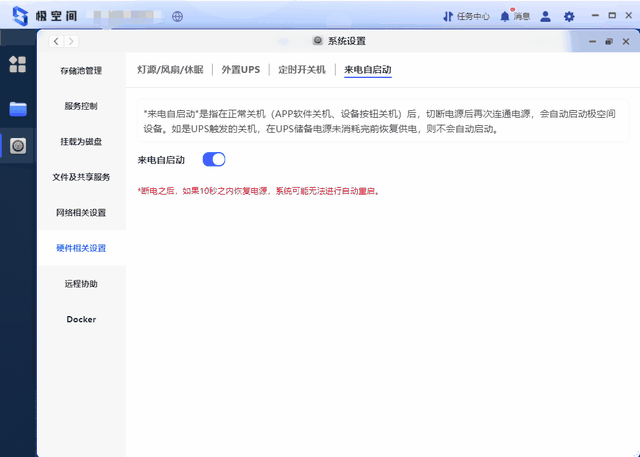
Task: Click the system settings sidebar icon
Action: point(18,146)
